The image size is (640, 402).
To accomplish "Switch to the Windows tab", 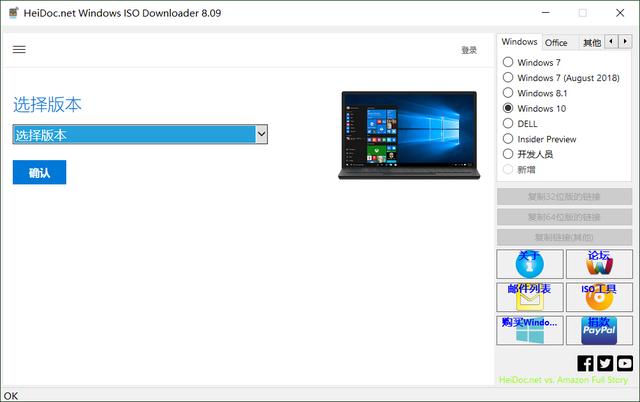I will (519, 42).
